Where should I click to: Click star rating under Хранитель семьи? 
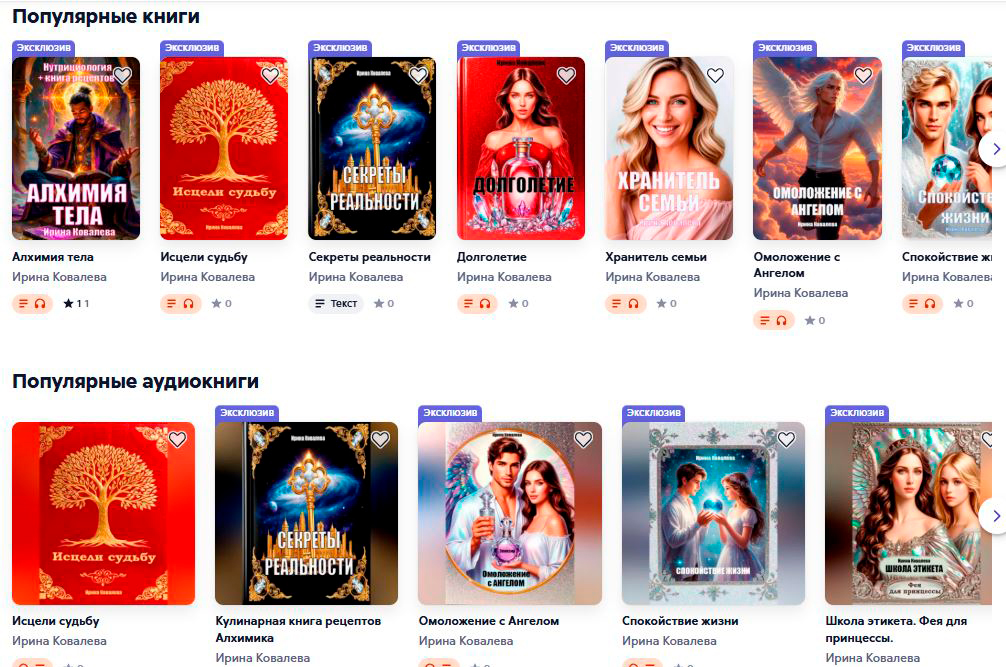(x=666, y=303)
